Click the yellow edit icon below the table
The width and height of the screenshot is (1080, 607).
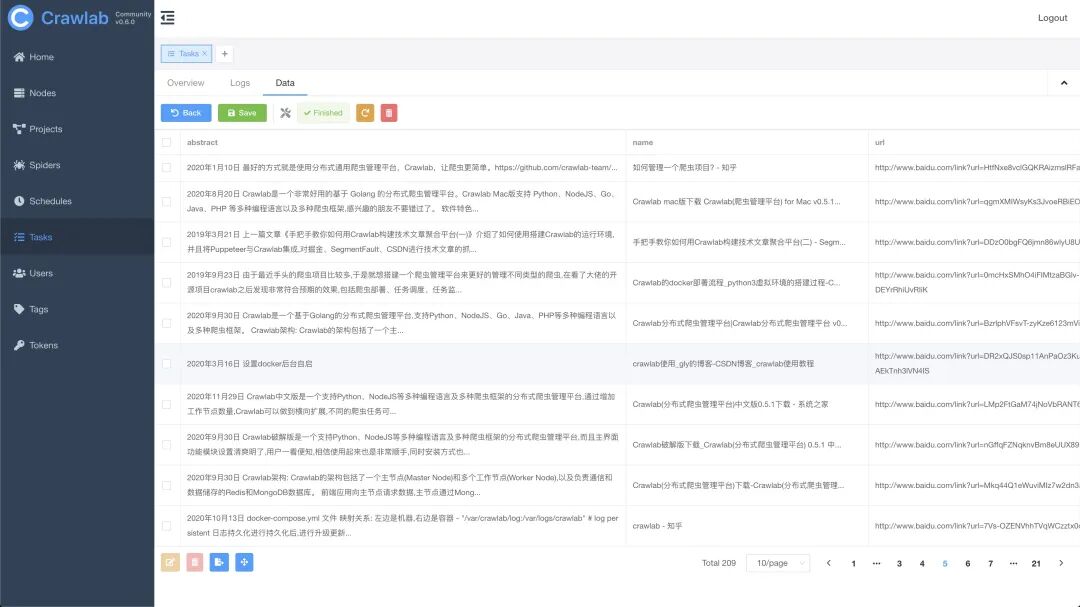pyautogui.click(x=170, y=562)
